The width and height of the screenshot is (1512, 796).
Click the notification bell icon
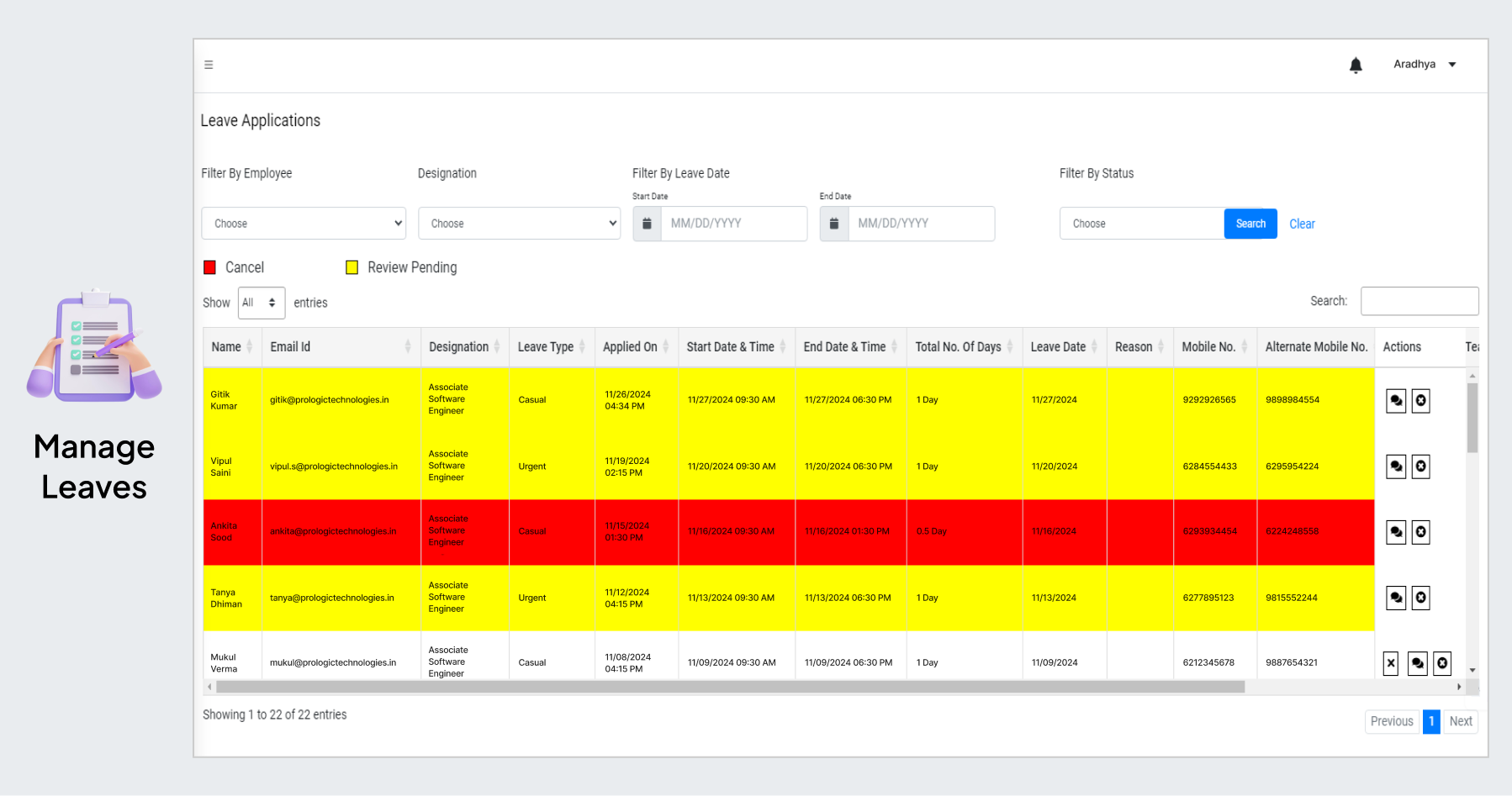[x=1356, y=66]
